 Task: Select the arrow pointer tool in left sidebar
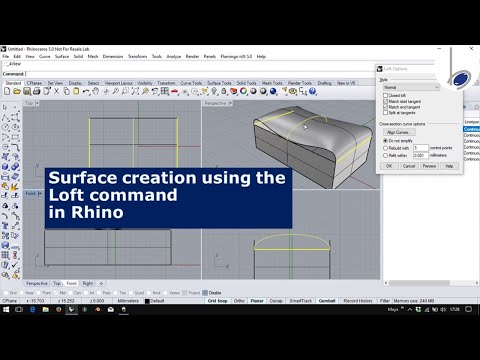click(5, 107)
